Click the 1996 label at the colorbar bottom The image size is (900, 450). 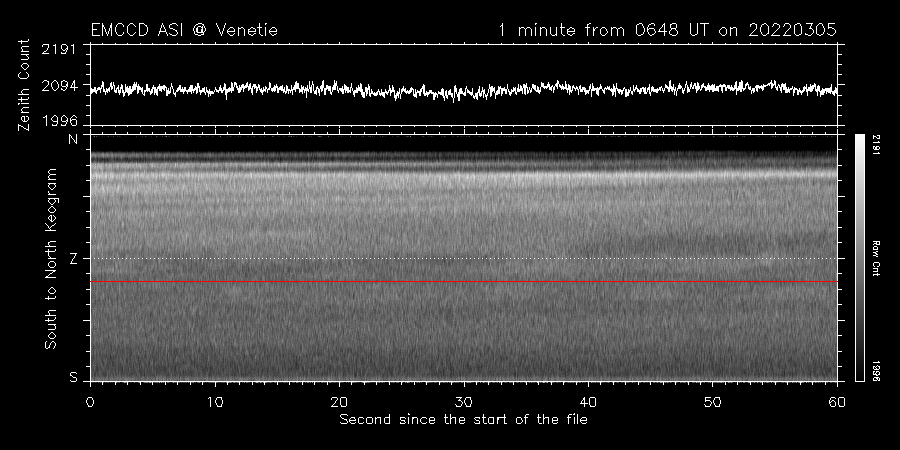tap(876, 370)
